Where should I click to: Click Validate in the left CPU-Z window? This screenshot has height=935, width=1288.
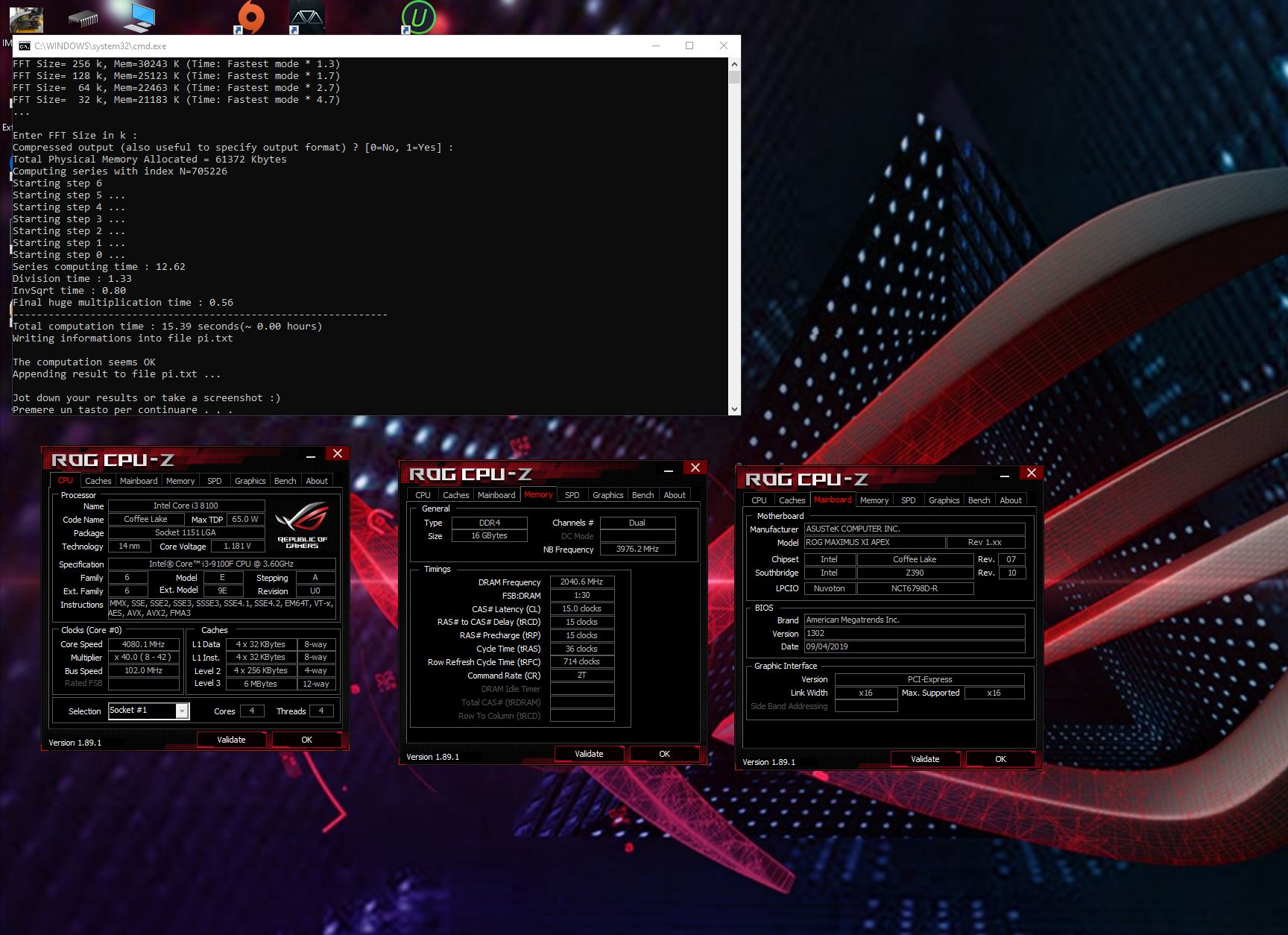tap(231, 740)
